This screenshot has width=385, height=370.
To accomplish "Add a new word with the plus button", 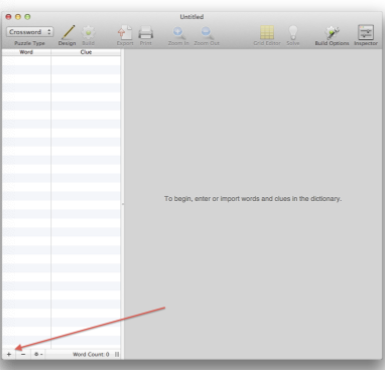I will [x=9, y=354].
